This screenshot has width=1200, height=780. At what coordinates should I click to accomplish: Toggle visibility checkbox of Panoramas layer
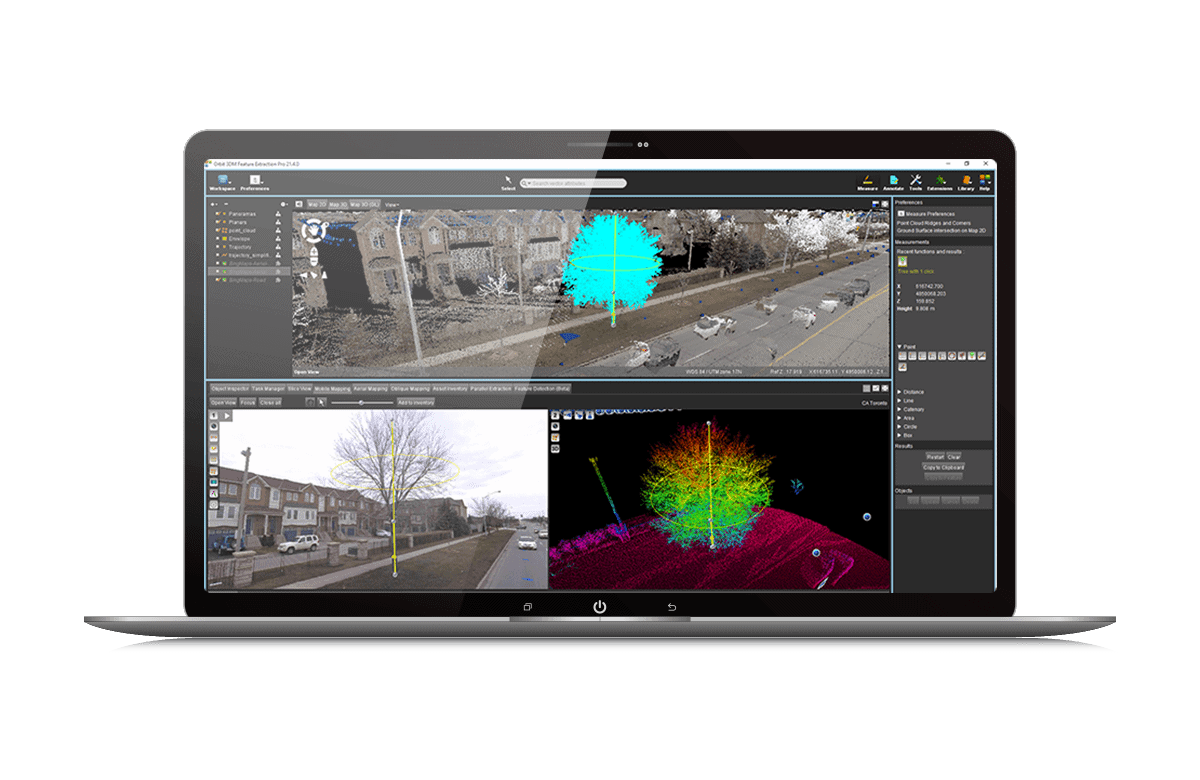(218, 213)
